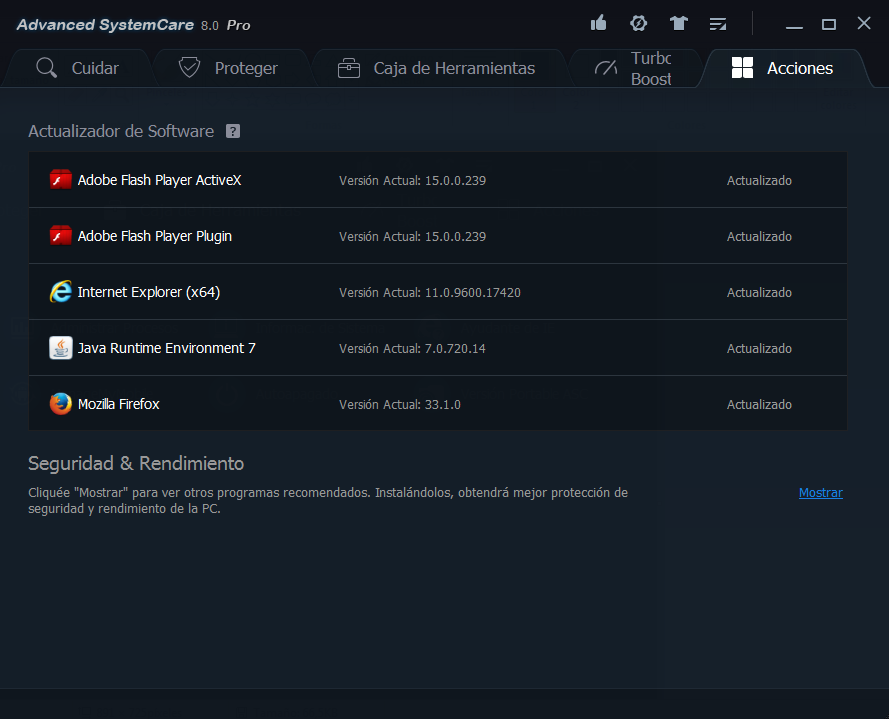Select the Acciones tab
The image size is (889, 719).
pos(783,68)
